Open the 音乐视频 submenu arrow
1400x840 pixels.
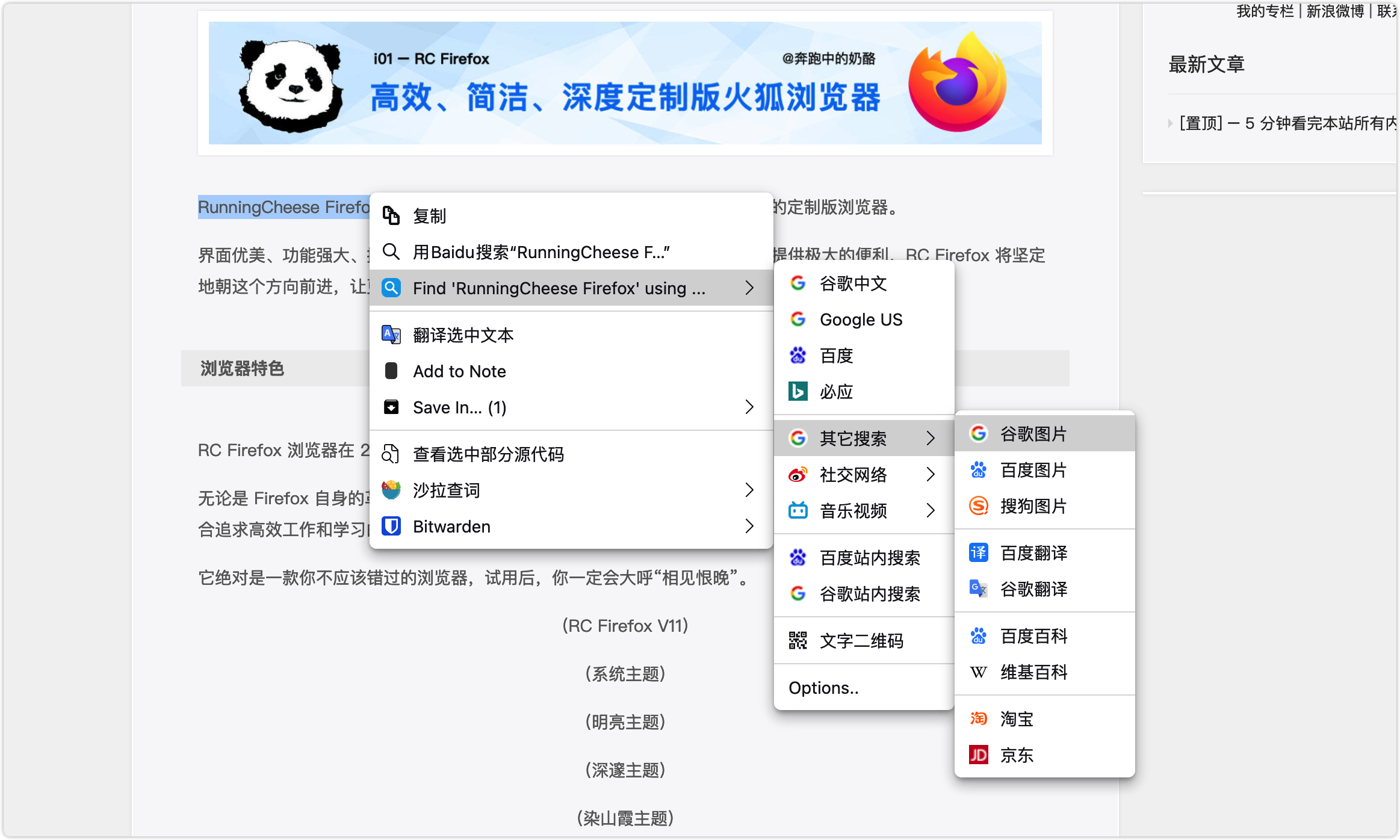[x=931, y=511]
